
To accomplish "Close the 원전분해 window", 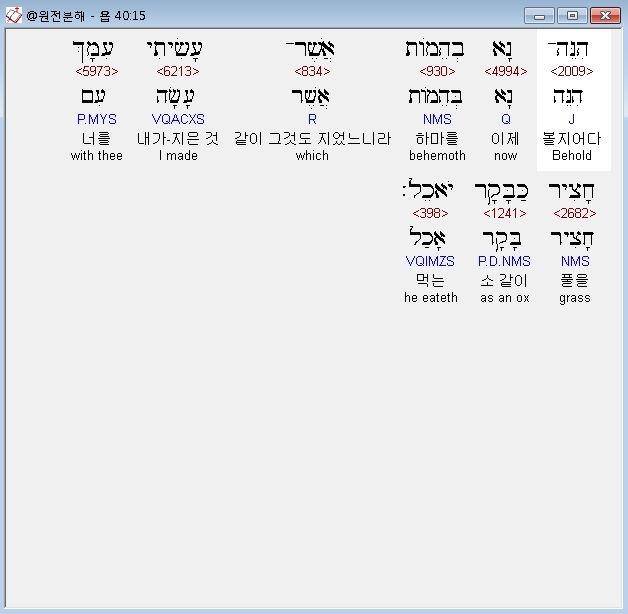I will click(605, 16).
